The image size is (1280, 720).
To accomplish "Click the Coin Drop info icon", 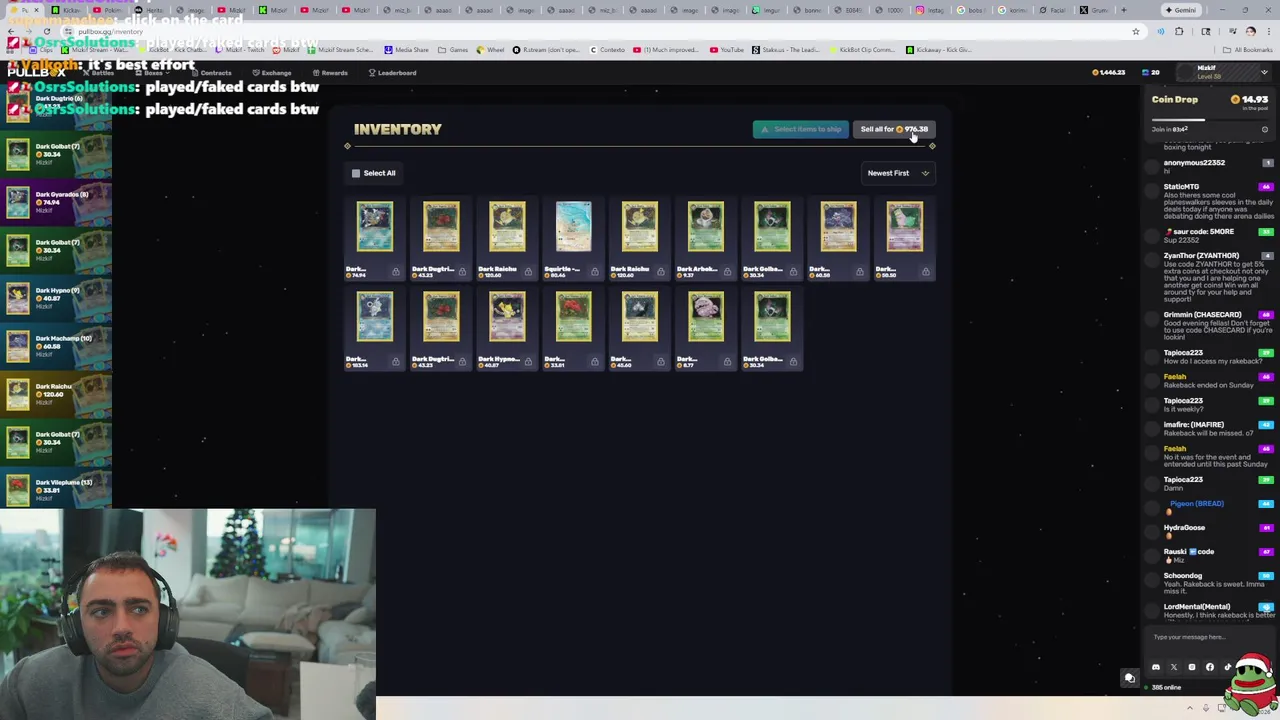I will pyautogui.click(x=1264, y=130).
